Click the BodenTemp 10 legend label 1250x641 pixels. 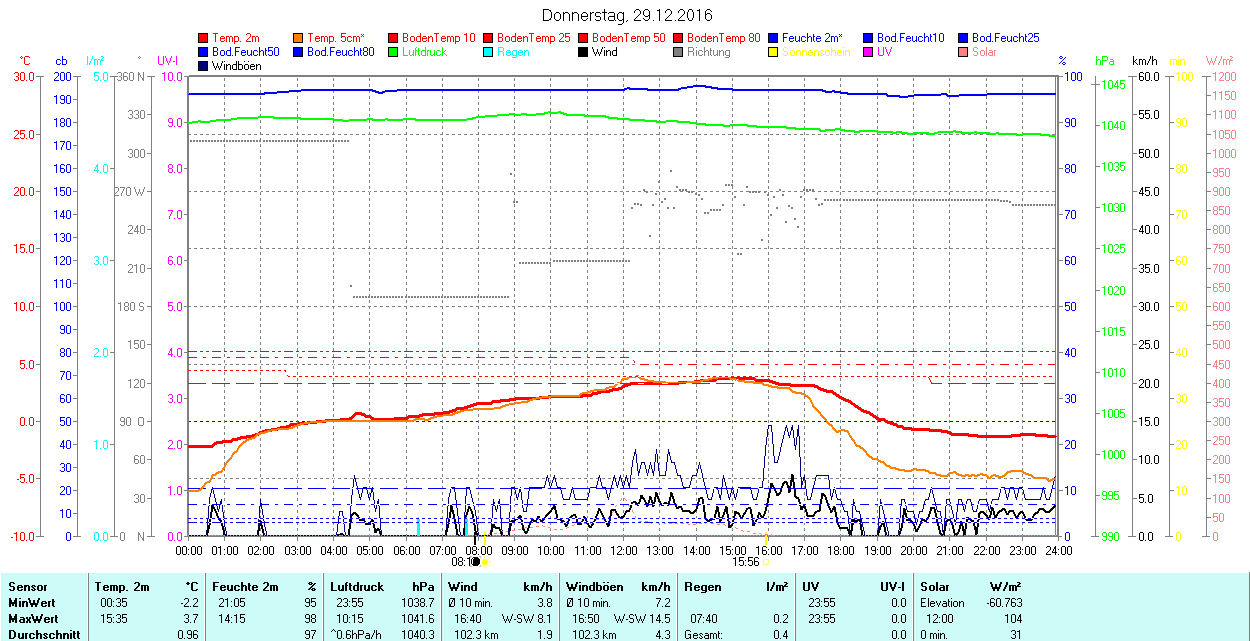click(x=439, y=38)
